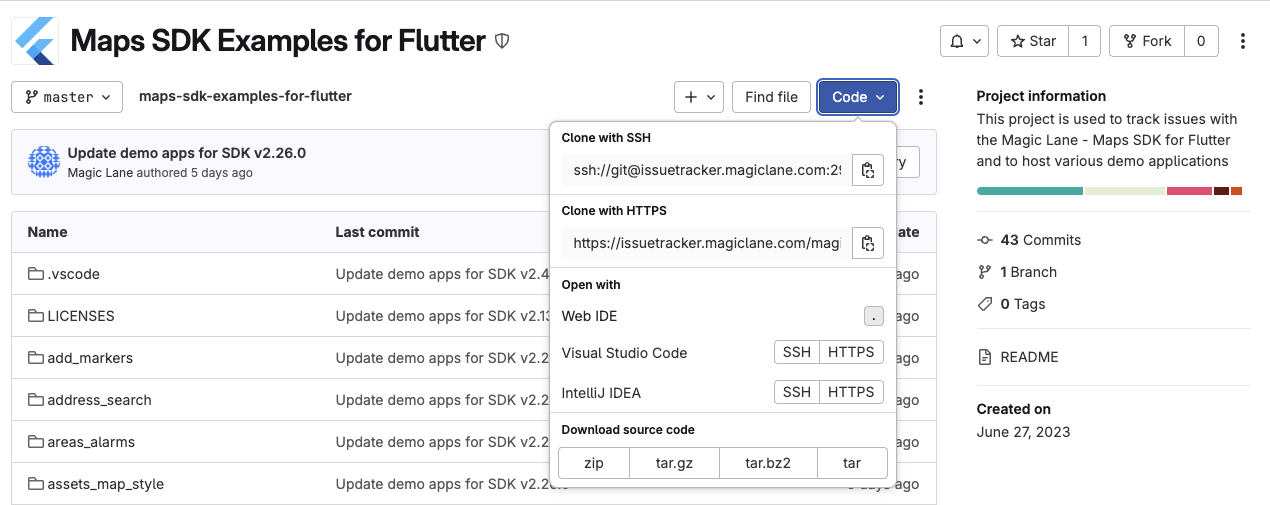Star this project
Image resolution: width=1270 pixels, height=505 pixels.
coord(1034,41)
